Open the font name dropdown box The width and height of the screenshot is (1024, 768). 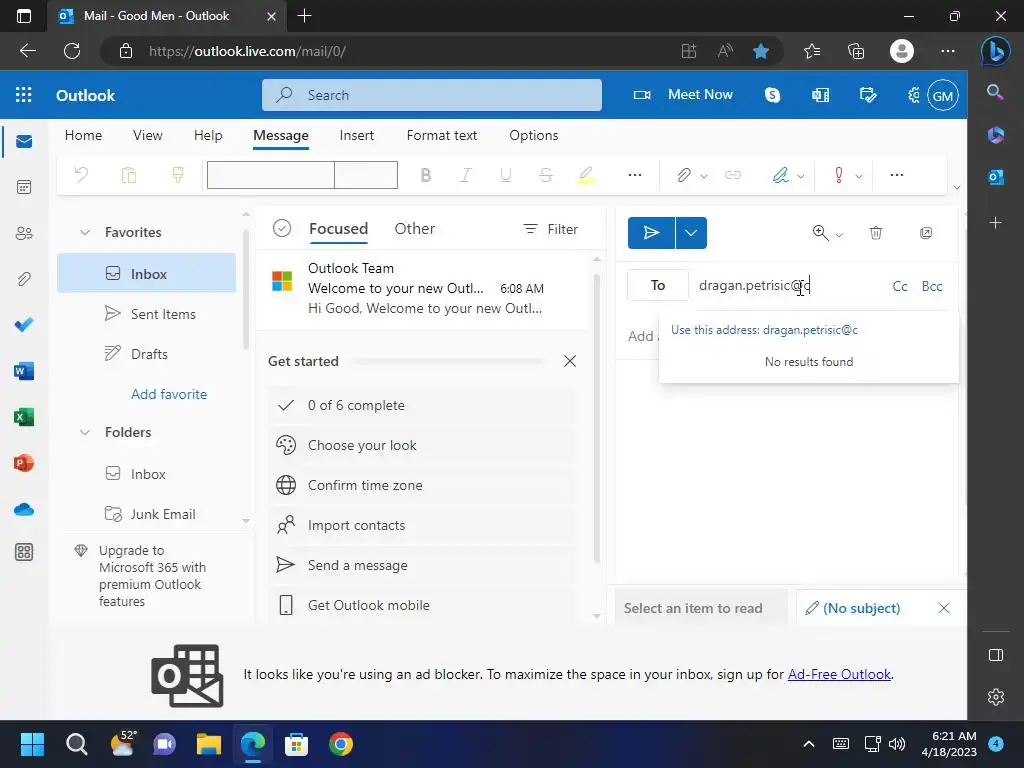click(x=270, y=175)
